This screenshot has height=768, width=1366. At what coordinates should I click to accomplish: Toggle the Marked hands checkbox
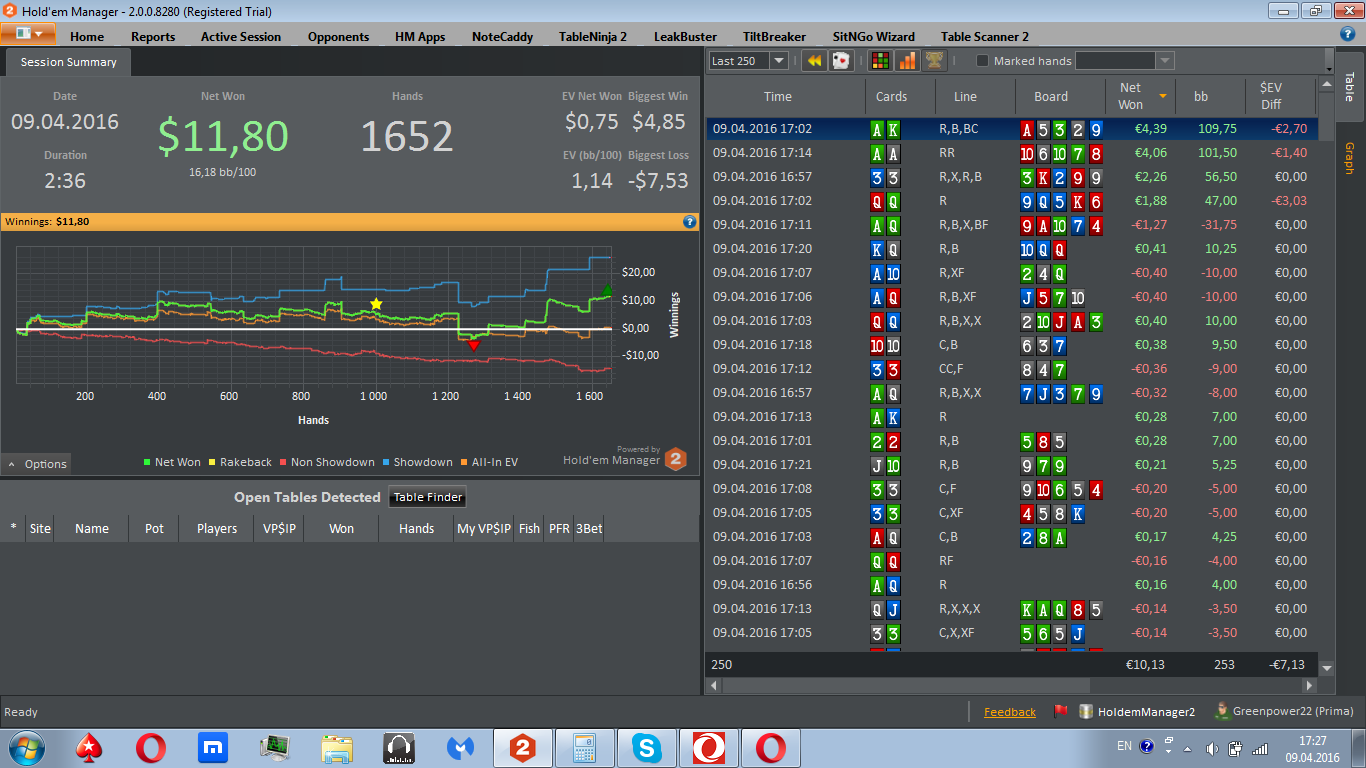[x=982, y=61]
